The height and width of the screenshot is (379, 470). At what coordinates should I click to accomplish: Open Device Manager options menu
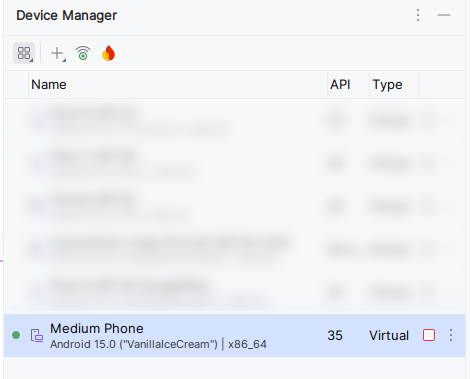coord(418,15)
